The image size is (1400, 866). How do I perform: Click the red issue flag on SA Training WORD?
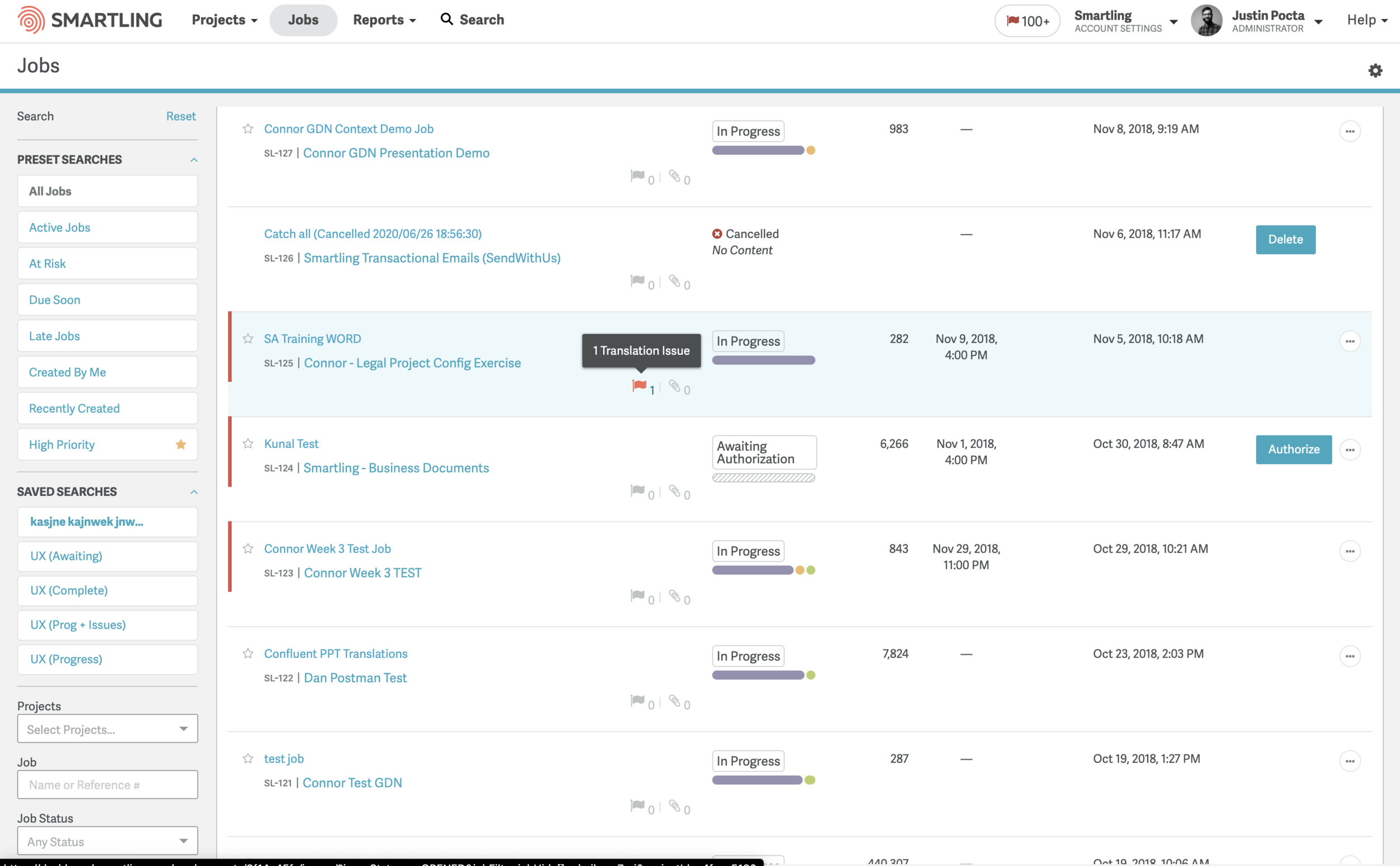640,386
